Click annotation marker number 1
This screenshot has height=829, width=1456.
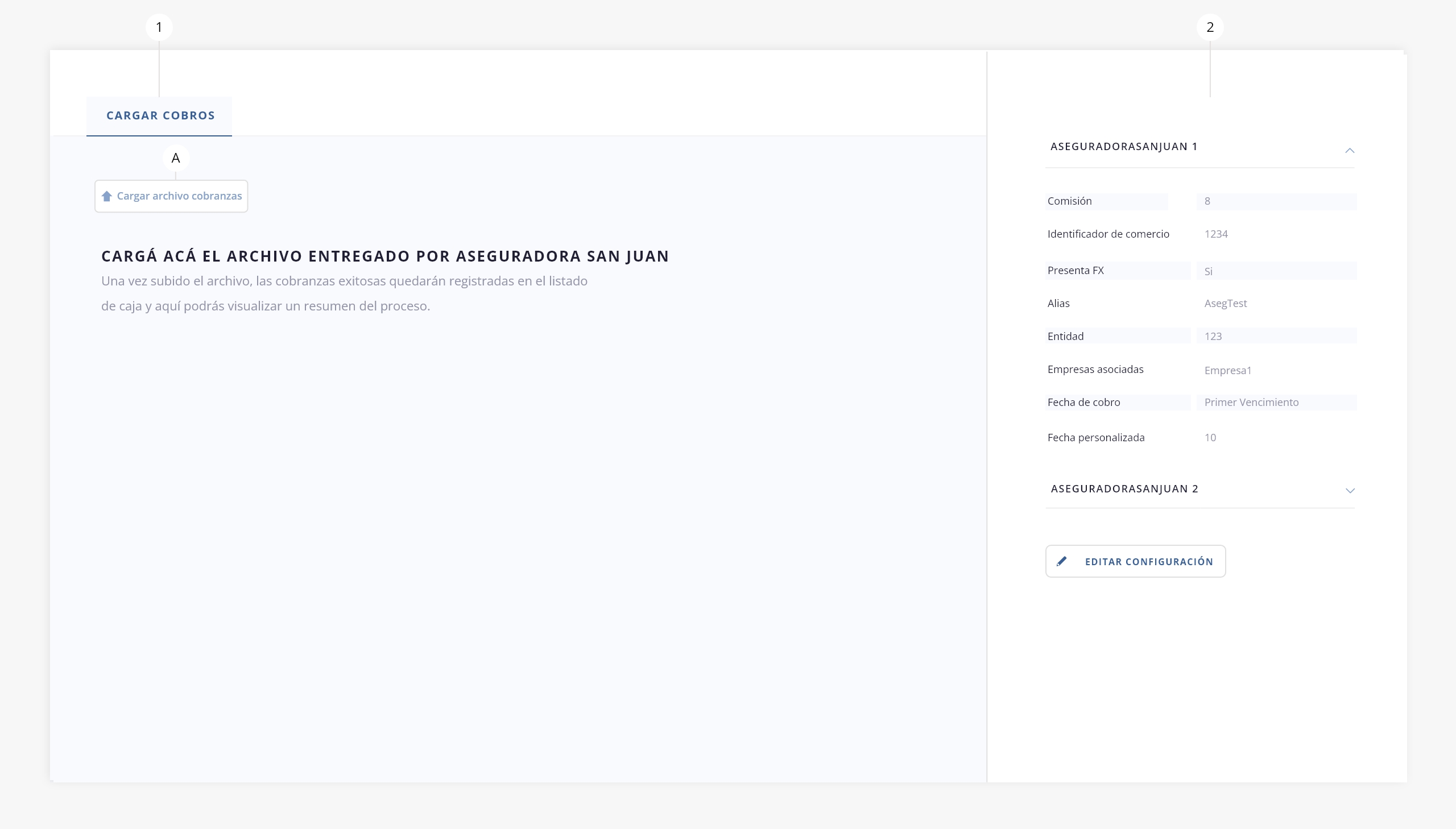click(x=159, y=27)
